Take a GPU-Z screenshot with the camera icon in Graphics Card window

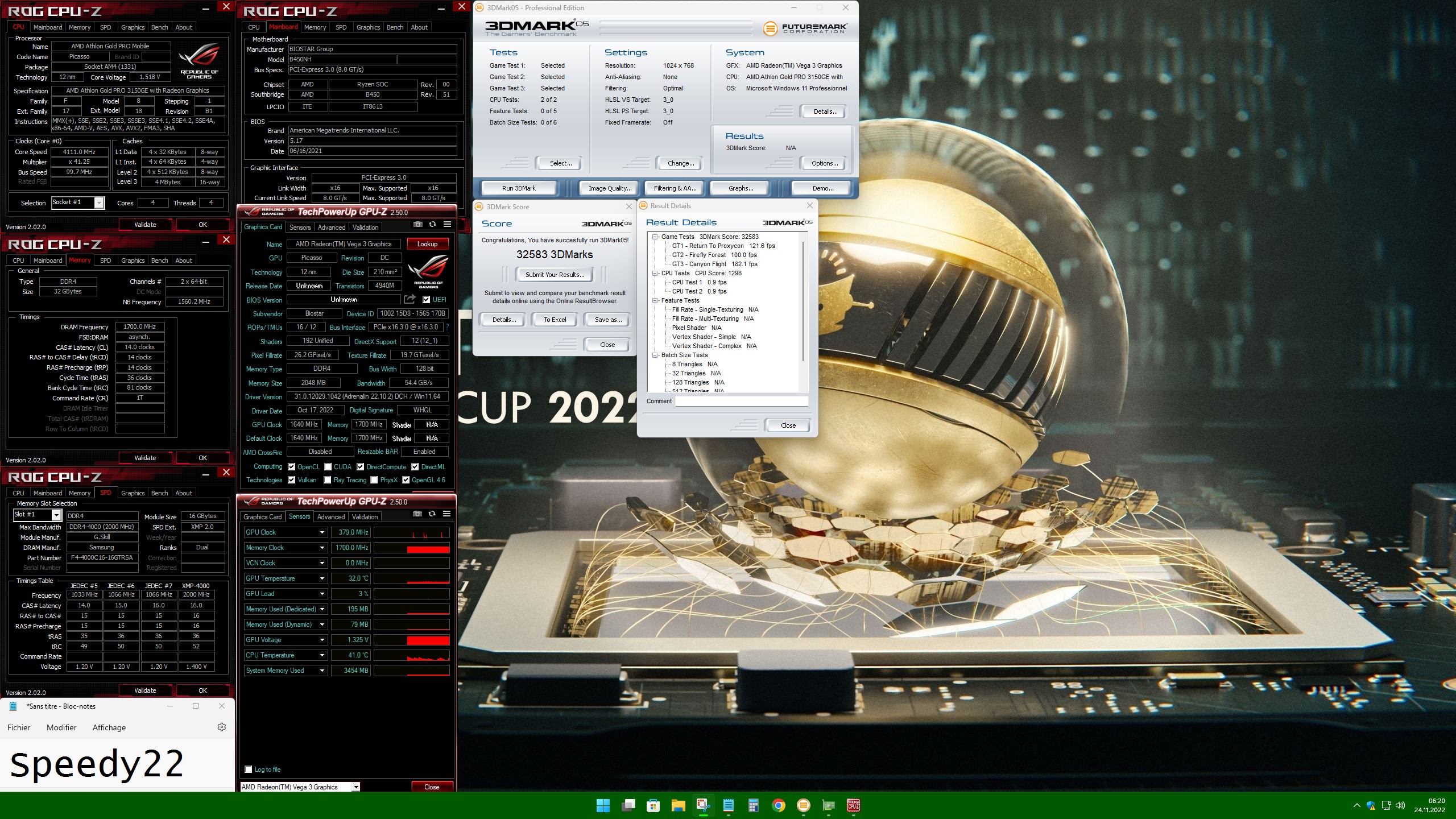(418, 225)
